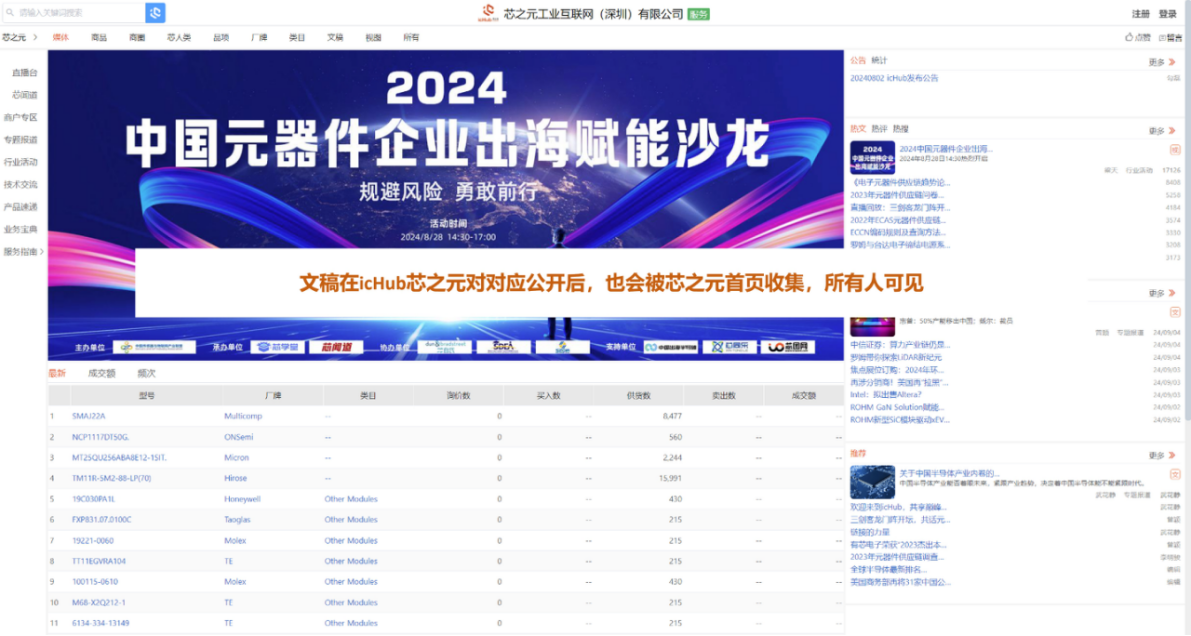
Task: Select the 厂牌 navigation tab
Action: click(259, 37)
